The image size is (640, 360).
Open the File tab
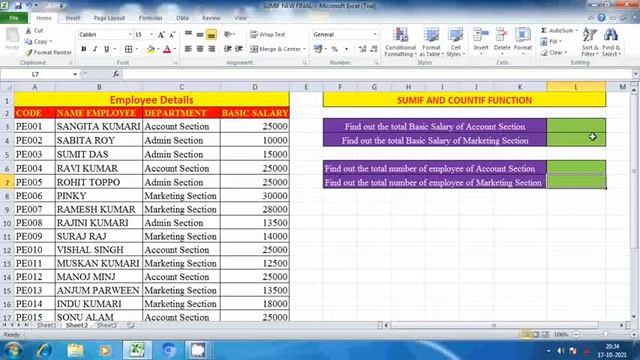pyautogui.click(x=14, y=18)
